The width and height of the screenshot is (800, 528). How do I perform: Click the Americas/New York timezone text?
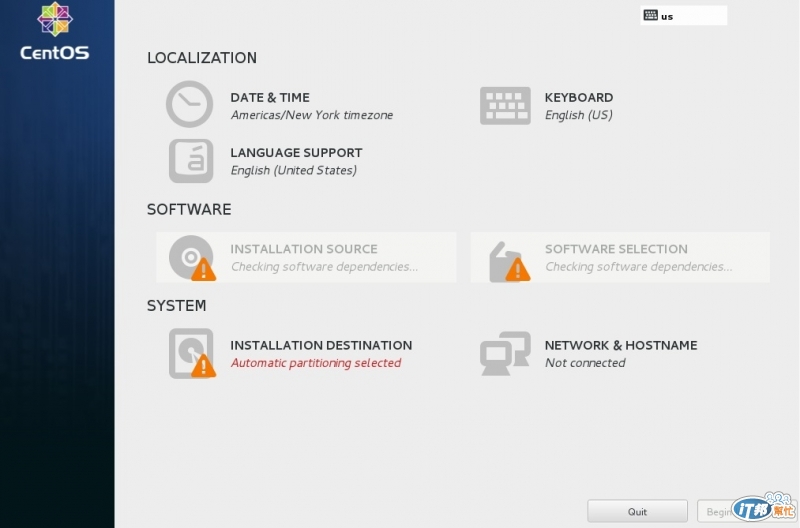click(312, 115)
